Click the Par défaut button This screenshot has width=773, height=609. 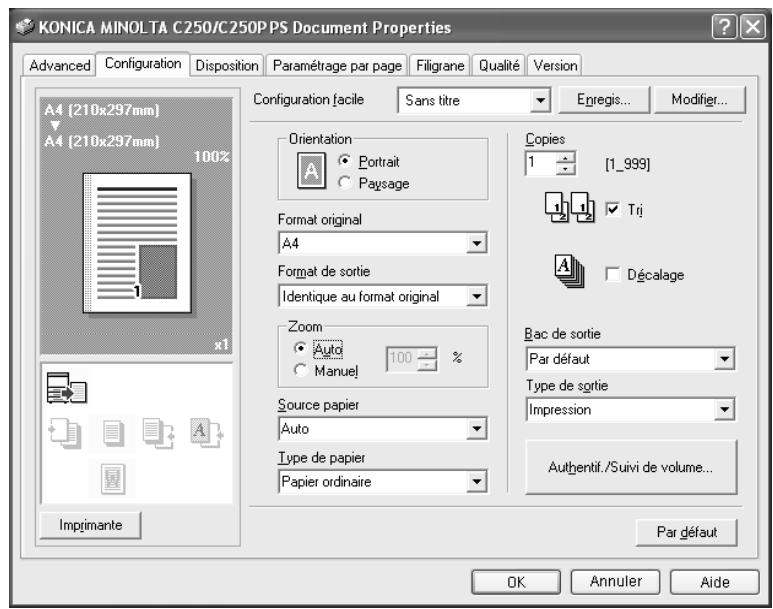[686, 532]
